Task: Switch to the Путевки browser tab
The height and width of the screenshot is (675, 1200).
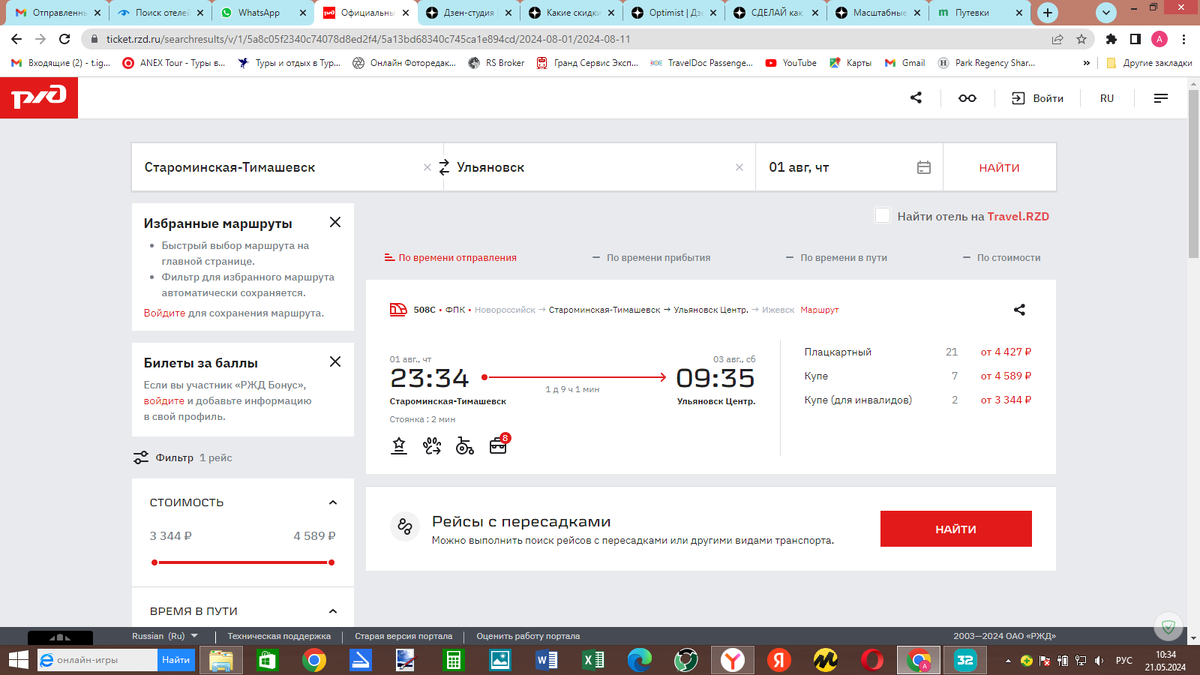Action: (980, 13)
